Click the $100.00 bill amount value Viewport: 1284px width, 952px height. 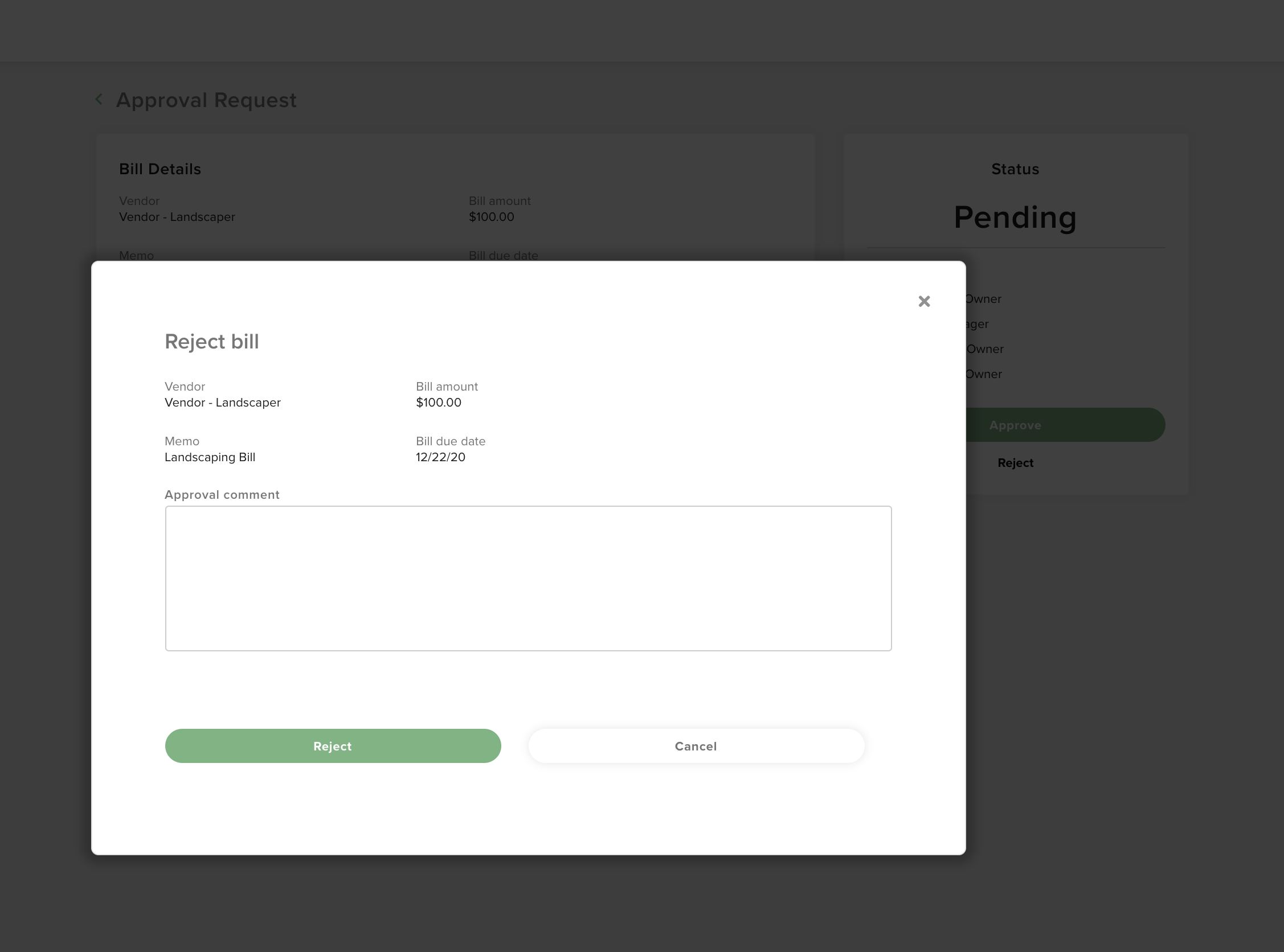[x=439, y=402]
